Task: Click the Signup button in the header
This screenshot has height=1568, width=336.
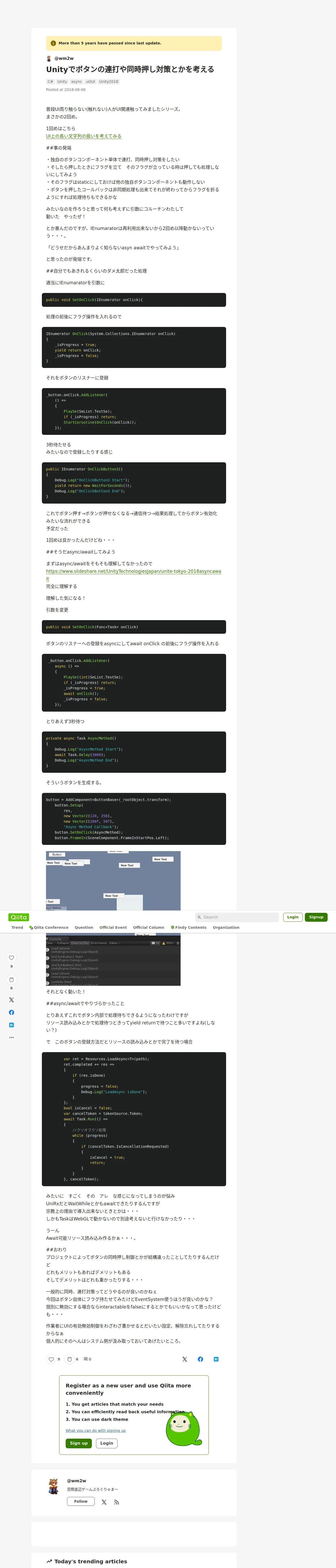Action: 316,917
